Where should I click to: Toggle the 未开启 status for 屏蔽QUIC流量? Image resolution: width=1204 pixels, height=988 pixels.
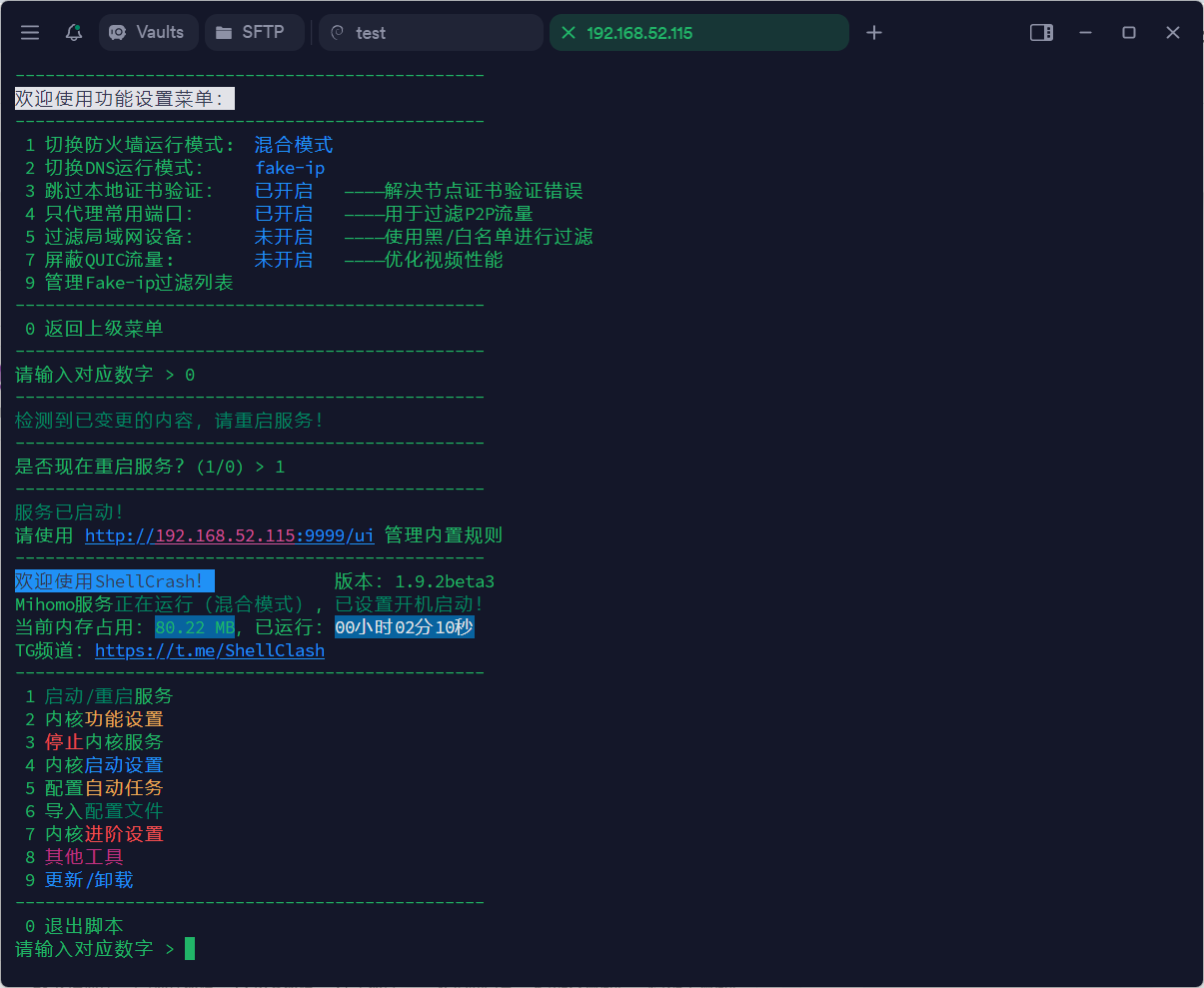[x=284, y=260]
